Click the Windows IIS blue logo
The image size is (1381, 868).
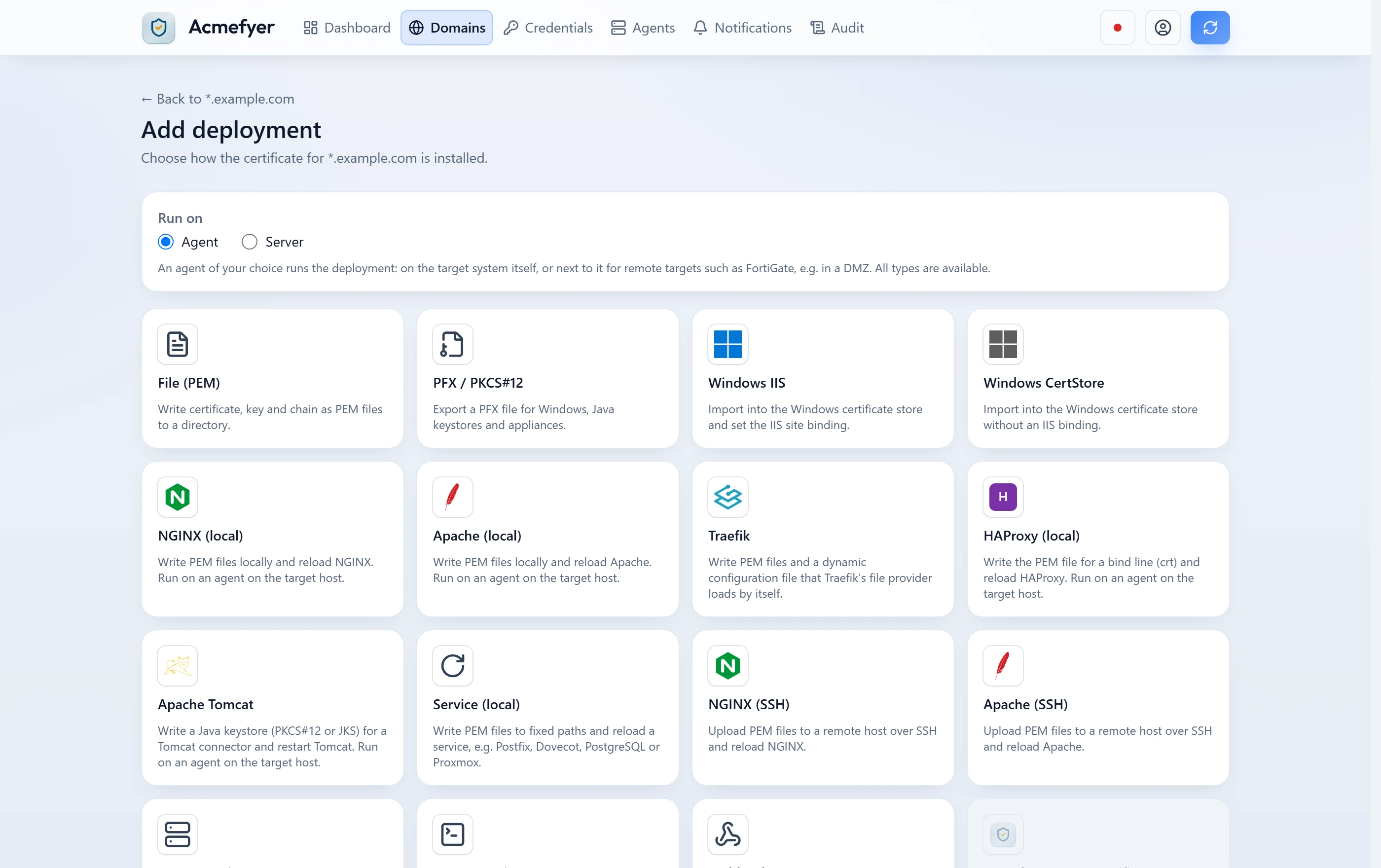point(728,344)
